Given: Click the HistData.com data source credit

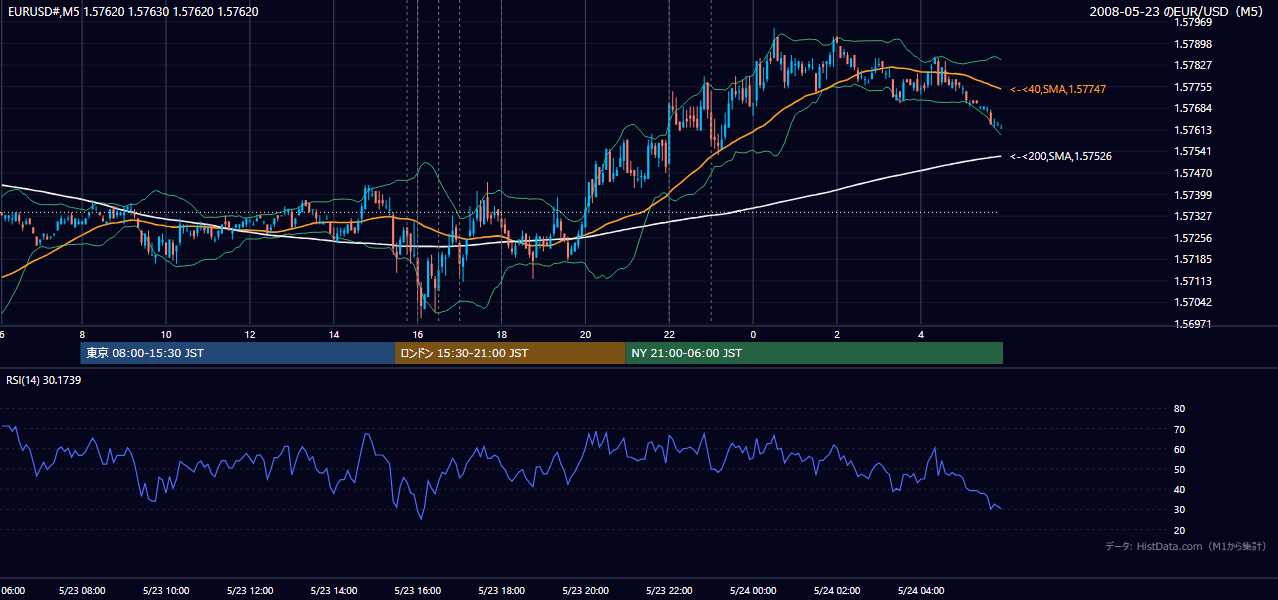Looking at the screenshot, I should click(x=1186, y=546).
